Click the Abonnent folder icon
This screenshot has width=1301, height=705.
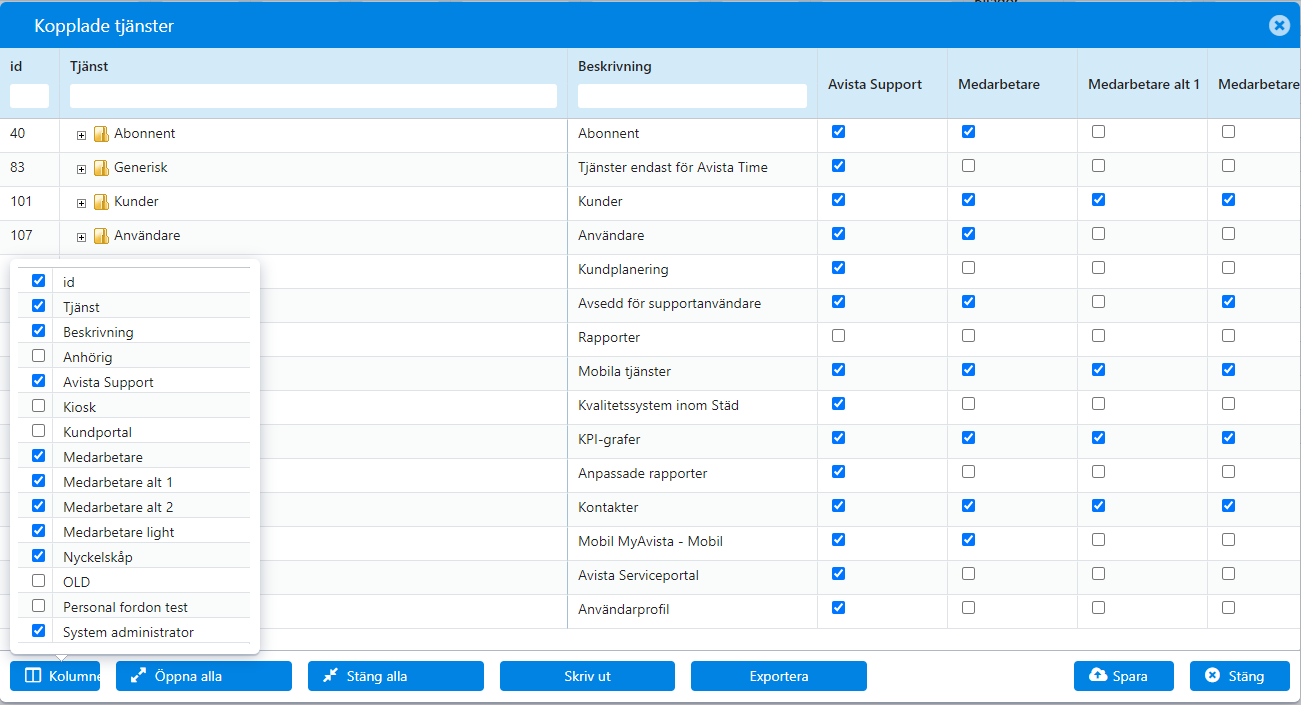[101, 134]
